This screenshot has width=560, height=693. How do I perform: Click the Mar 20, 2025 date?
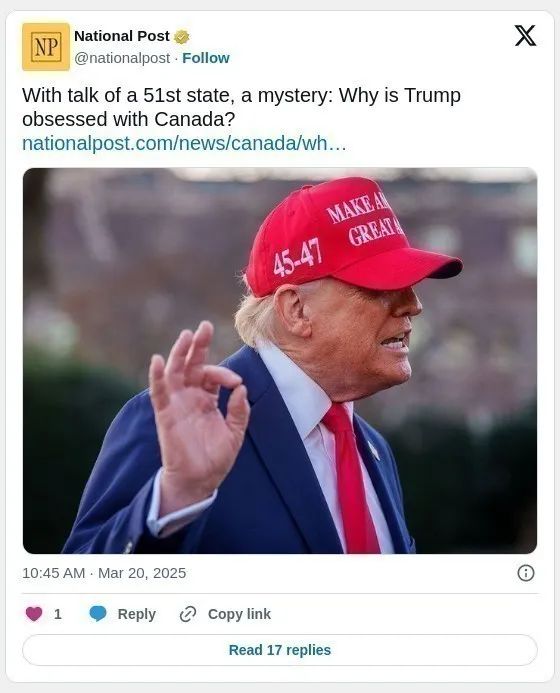[x=142, y=573]
